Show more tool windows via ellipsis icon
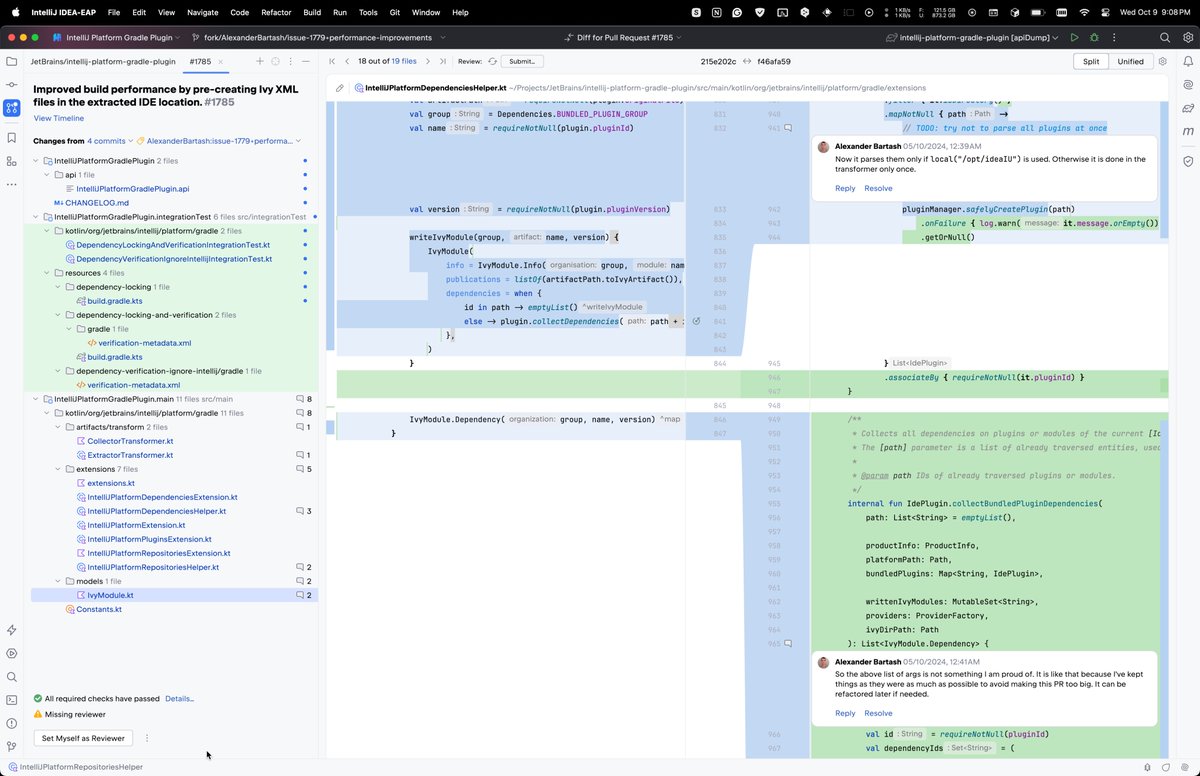Image resolution: width=1200 pixels, height=776 pixels. click(x=11, y=184)
